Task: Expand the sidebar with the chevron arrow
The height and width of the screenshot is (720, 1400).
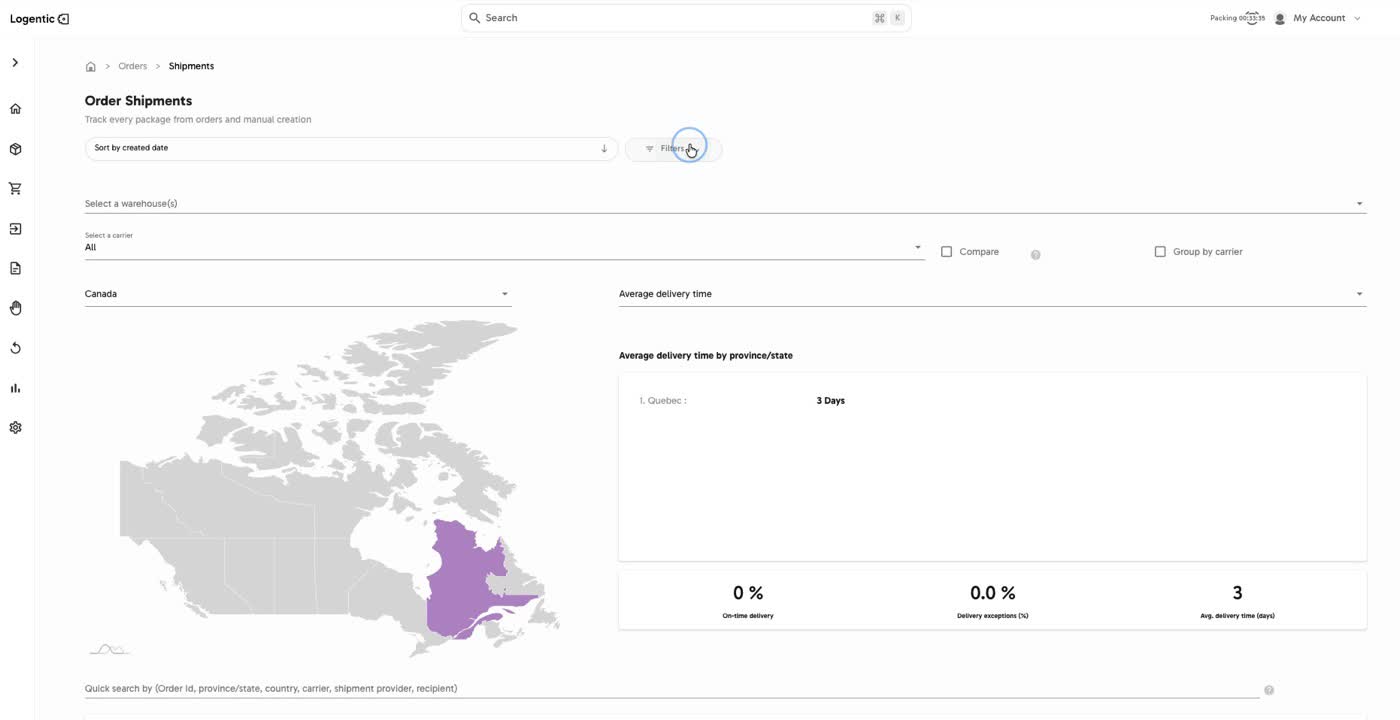Action: pos(15,63)
